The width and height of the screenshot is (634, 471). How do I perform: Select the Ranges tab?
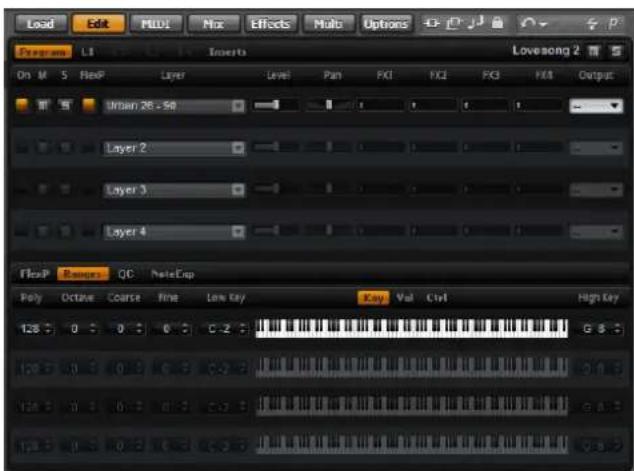tap(83, 274)
